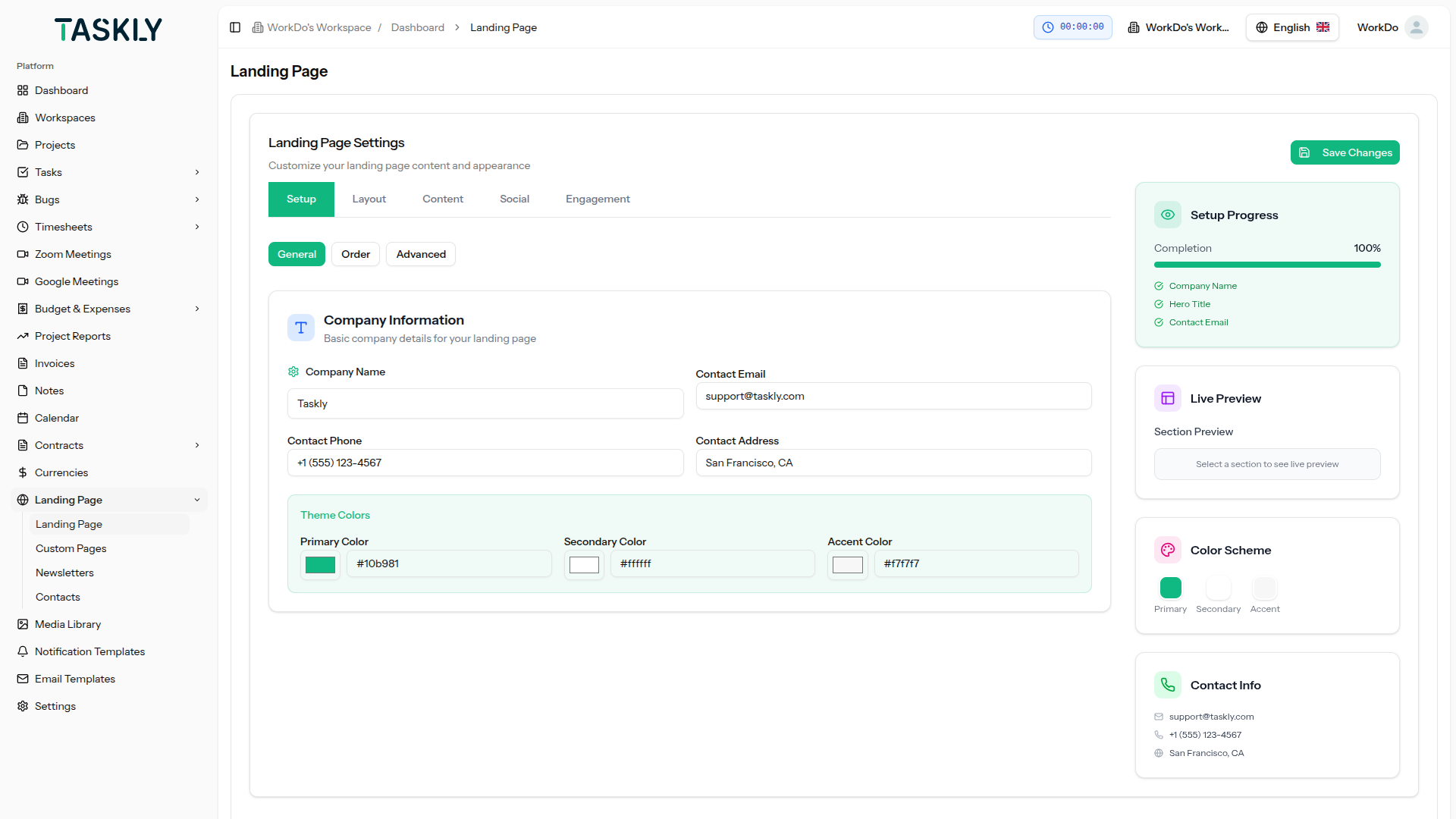
Task: Click the user avatar icon
Action: click(1416, 27)
